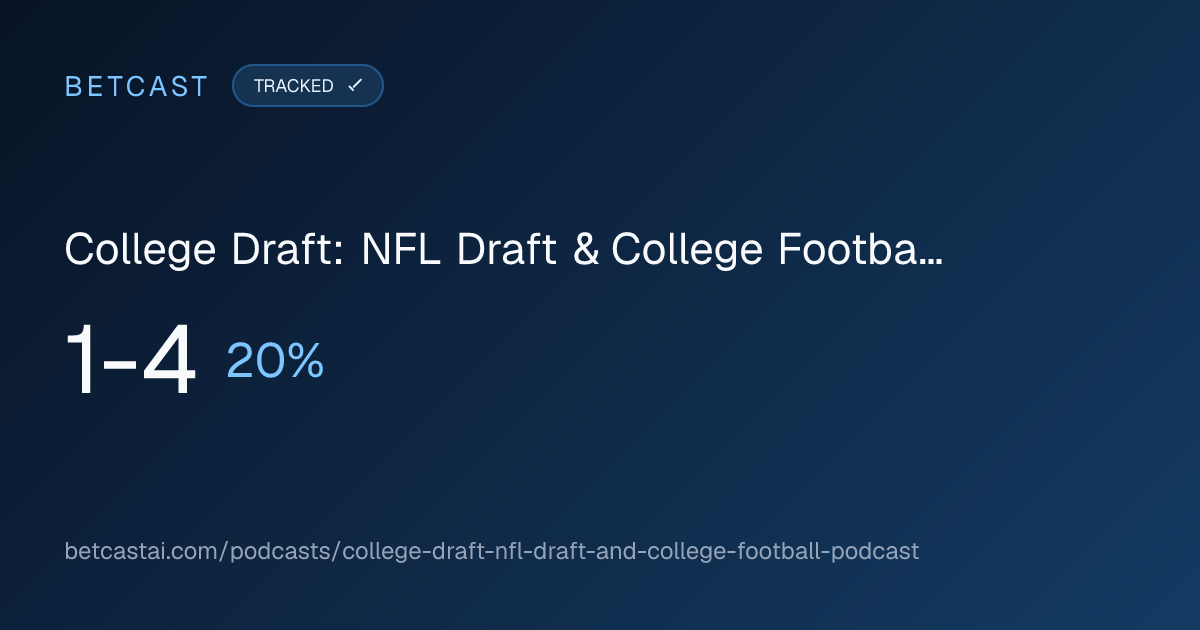The width and height of the screenshot is (1200, 630).
Task: Click the dash between 1 and 4
Action: [x=120, y=365]
